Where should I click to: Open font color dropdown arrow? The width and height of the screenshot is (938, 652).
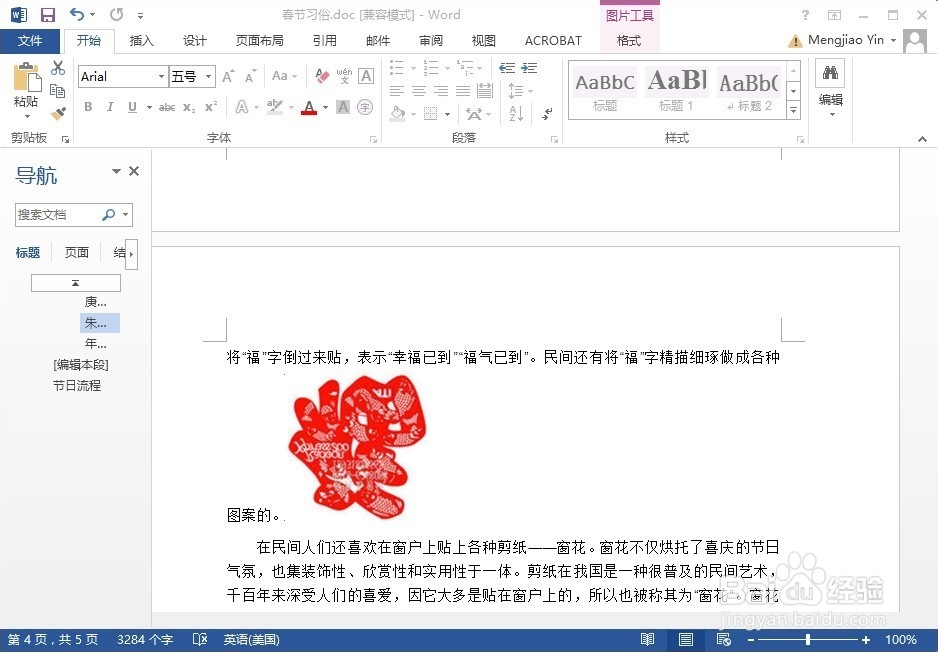tap(325, 107)
